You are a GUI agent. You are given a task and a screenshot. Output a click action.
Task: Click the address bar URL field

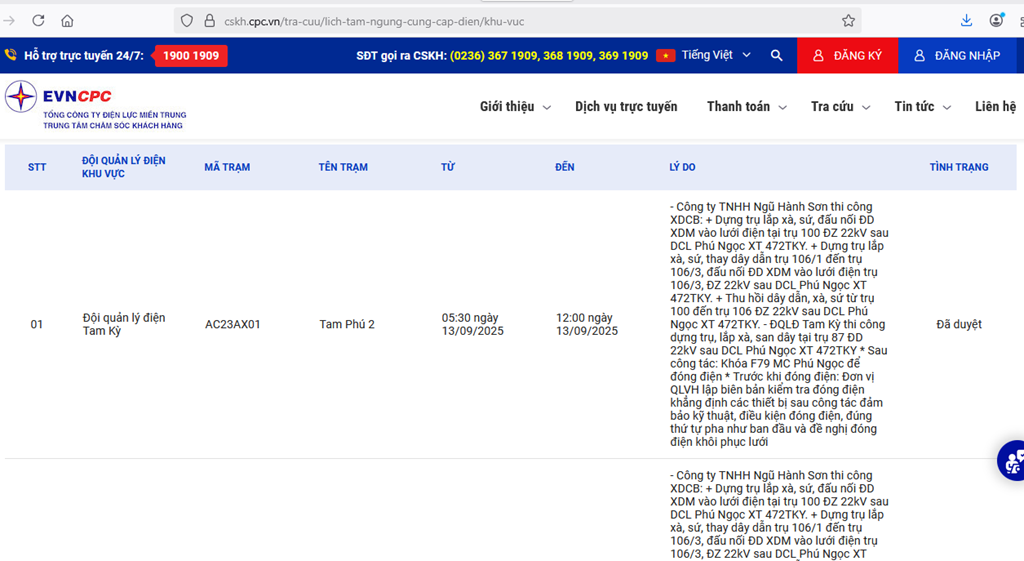tap(516, 21)
